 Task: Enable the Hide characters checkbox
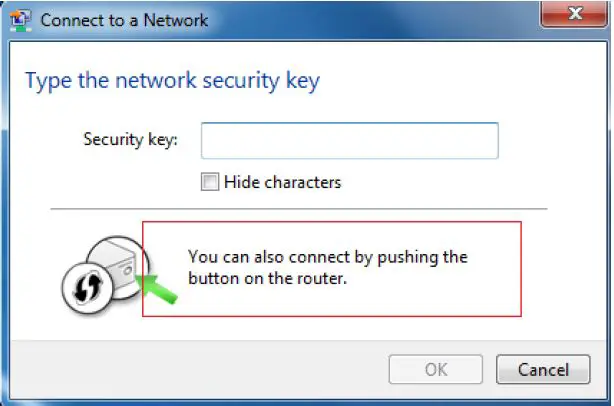(x=209, y=182)
